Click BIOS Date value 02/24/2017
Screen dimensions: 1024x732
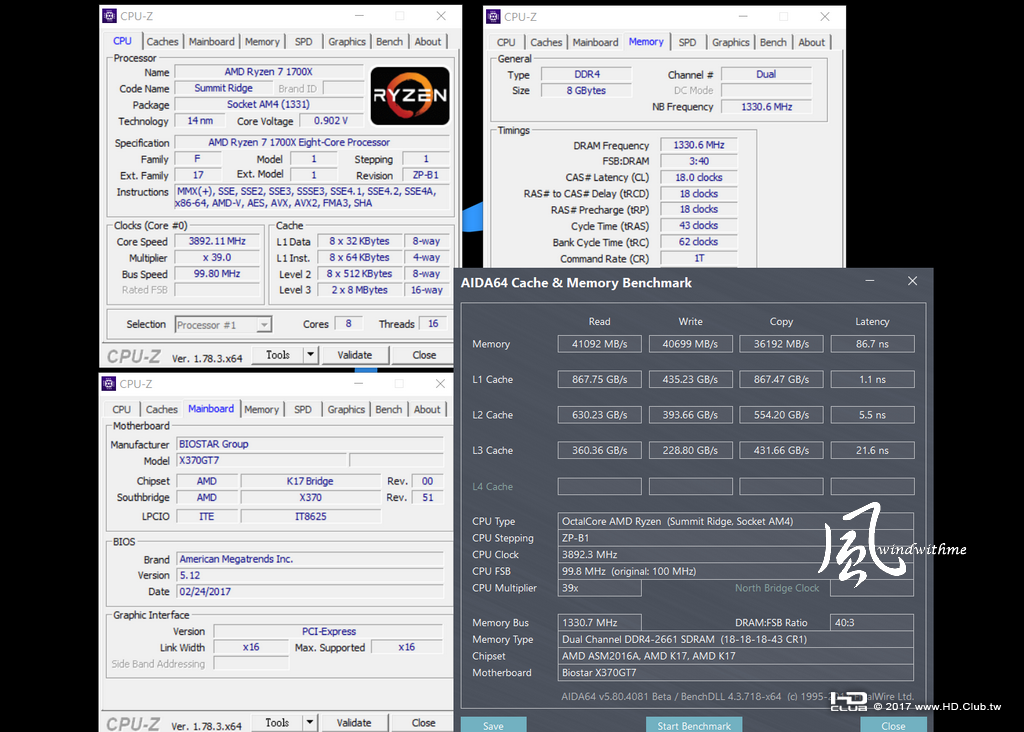[x=310, y=592]
